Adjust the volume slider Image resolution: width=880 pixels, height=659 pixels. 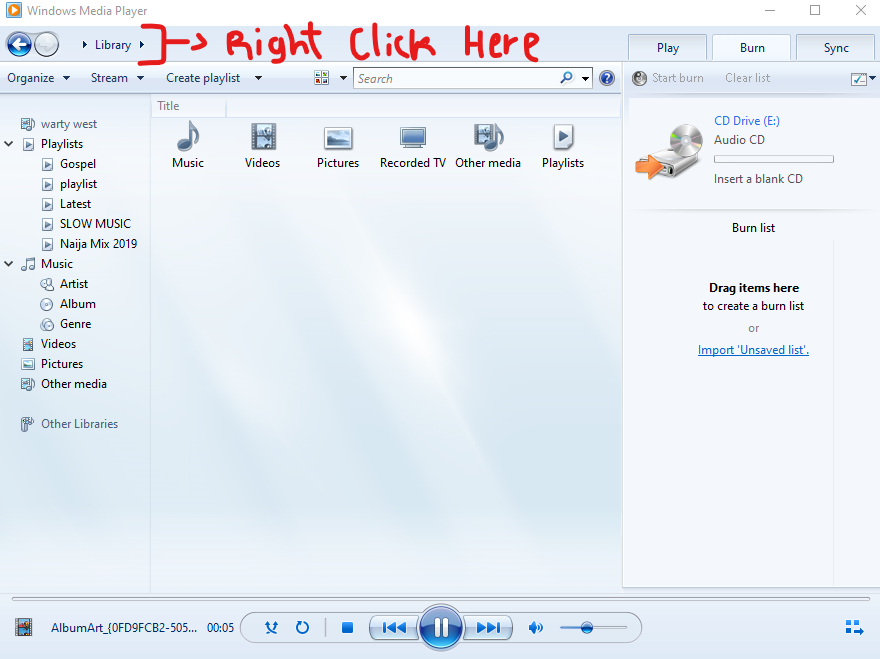click(593, 628)
